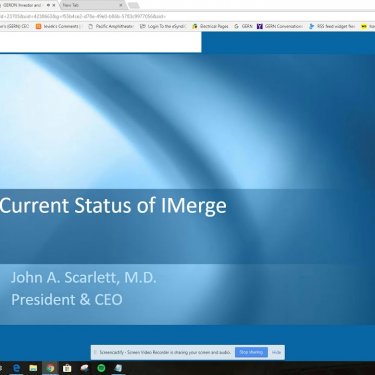Click the taskbar icon between Store and Spotify

tap(85, 368)
